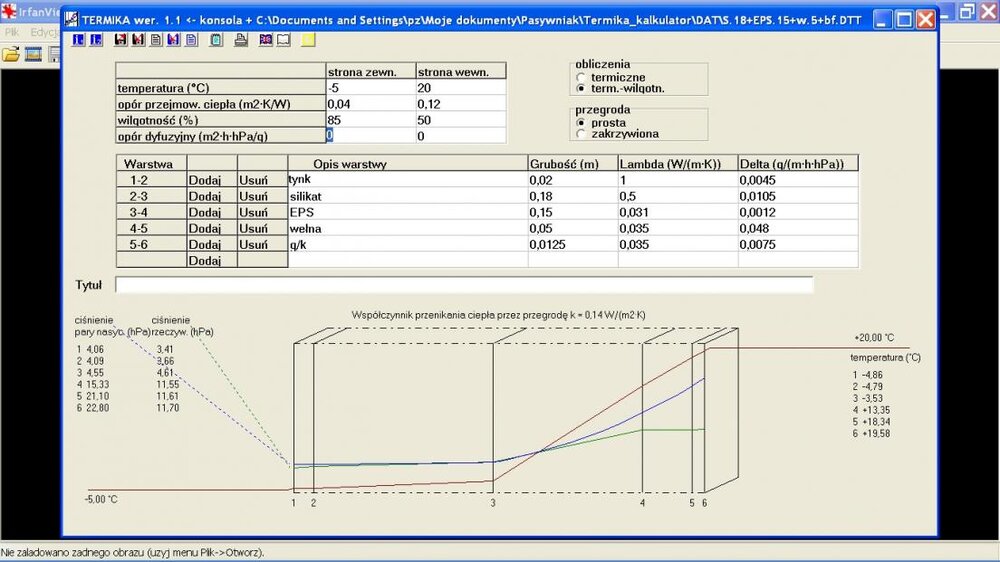The image size is (1000, 562).
Task: Select the "termiczne" calculation option
Action: (x=581, y=77)
